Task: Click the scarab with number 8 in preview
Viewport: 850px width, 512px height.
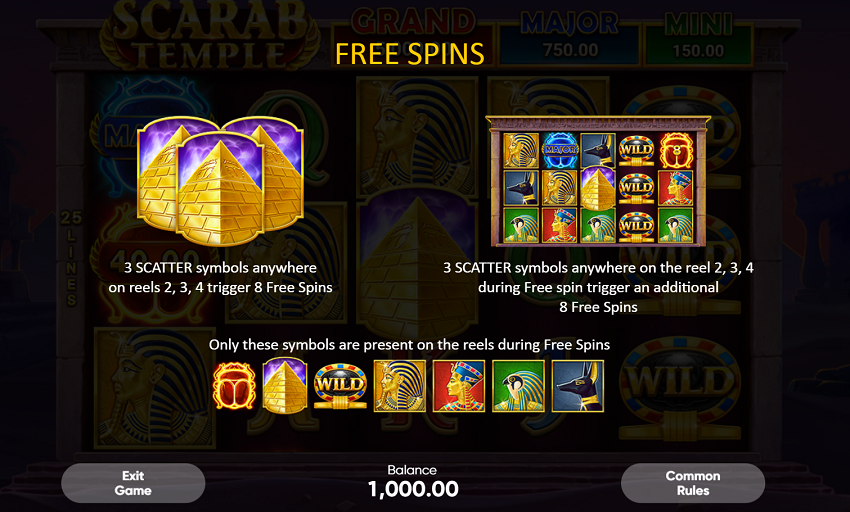Action: tap(675, 149)
